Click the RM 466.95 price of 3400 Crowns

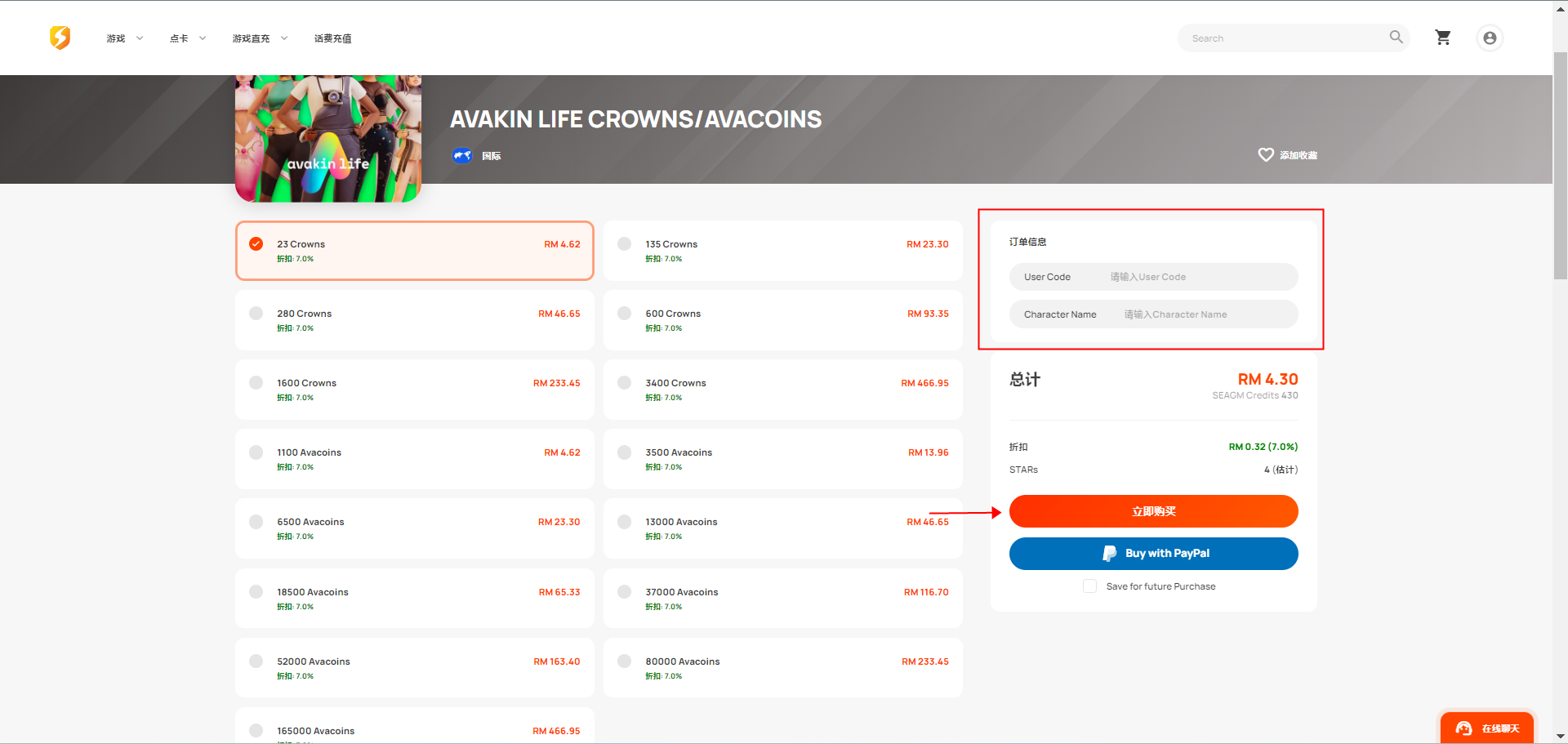924,383
